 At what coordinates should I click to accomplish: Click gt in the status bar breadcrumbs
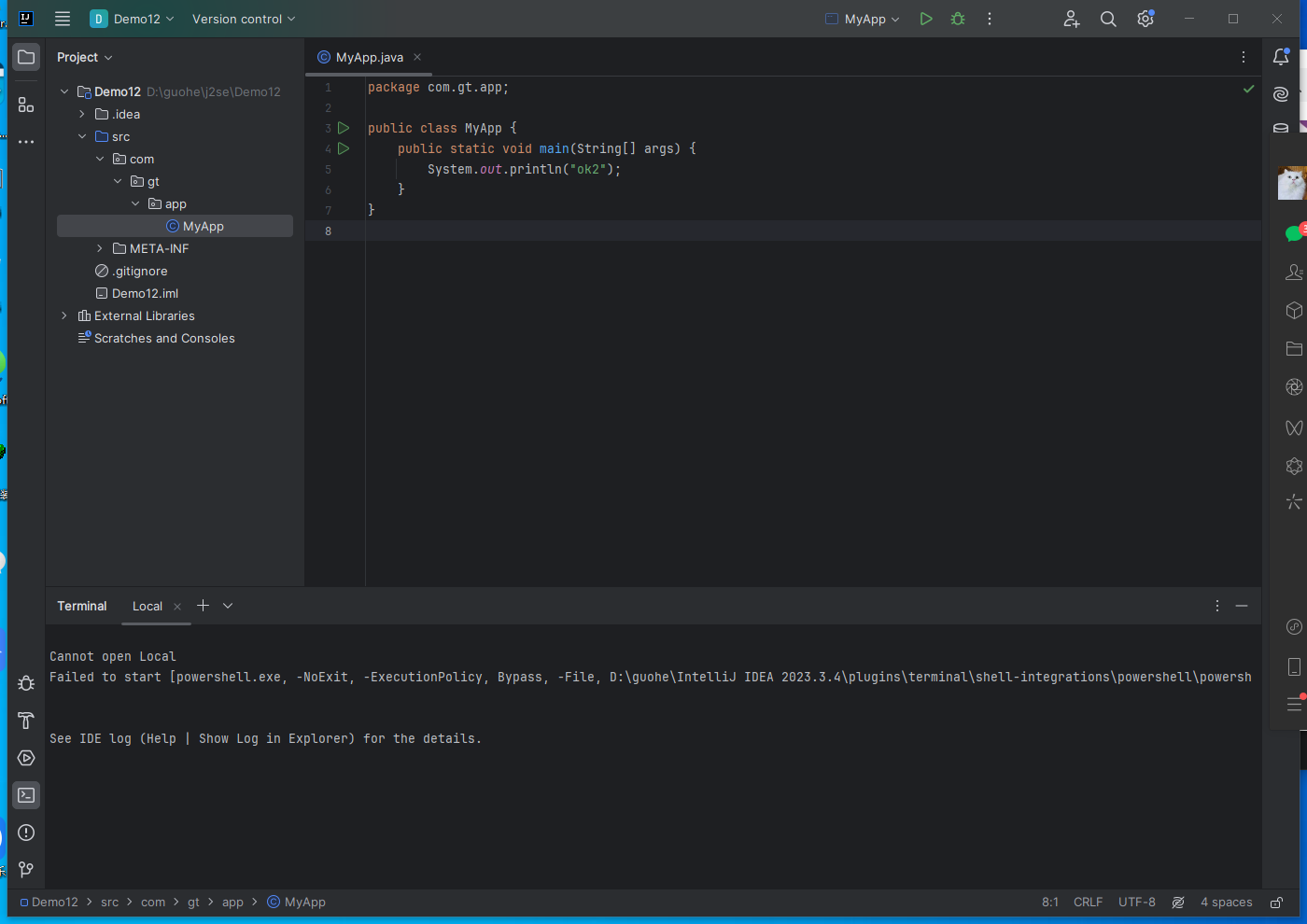[x=193, y=902]
